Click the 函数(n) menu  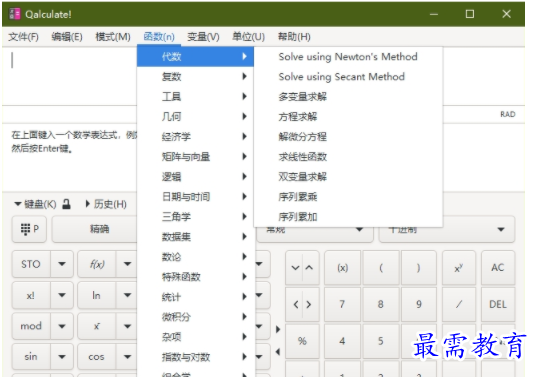159,37
